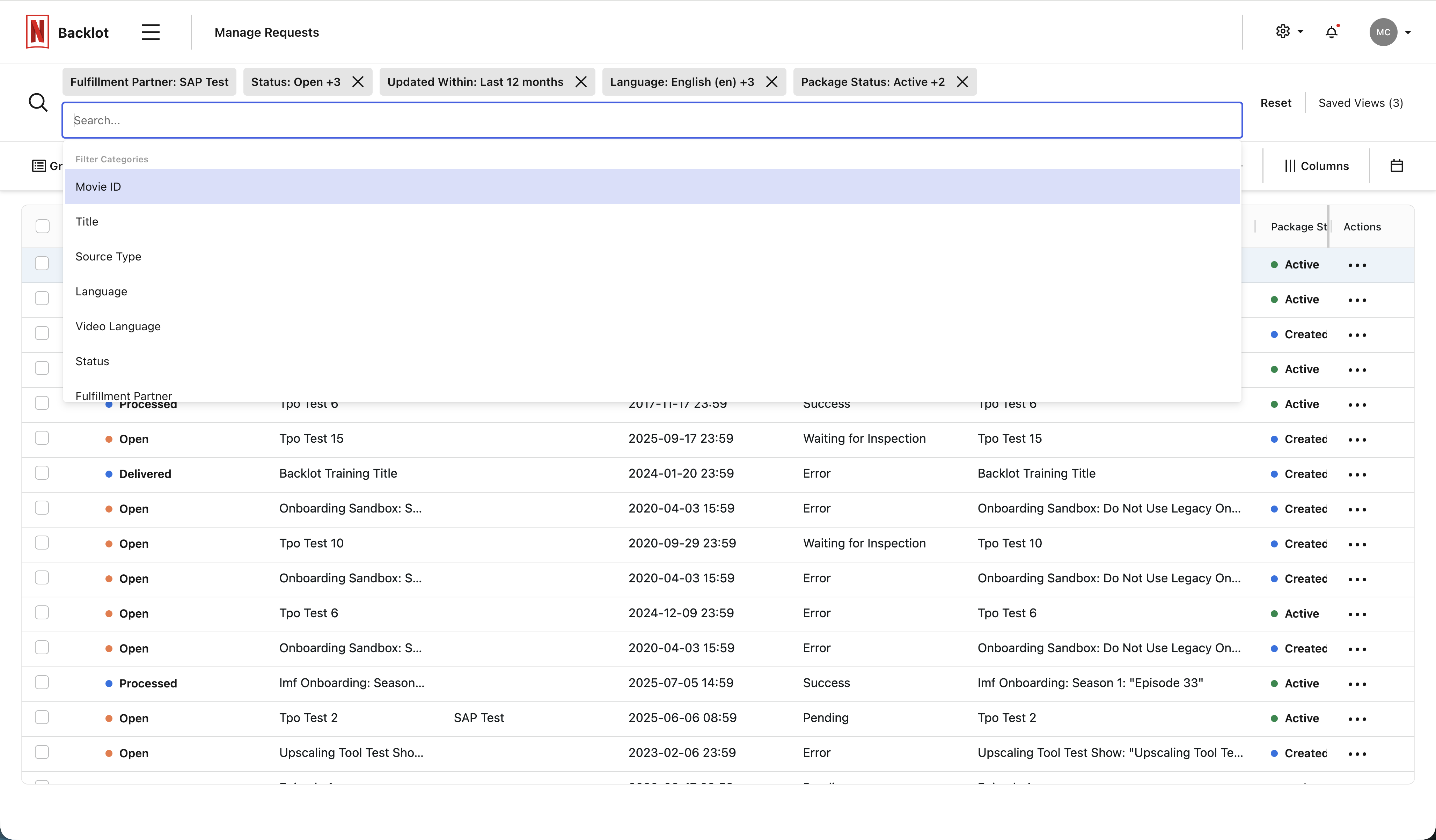Click the Reset button
This screenshot has height=840, width=1436.
(1275, 103)
